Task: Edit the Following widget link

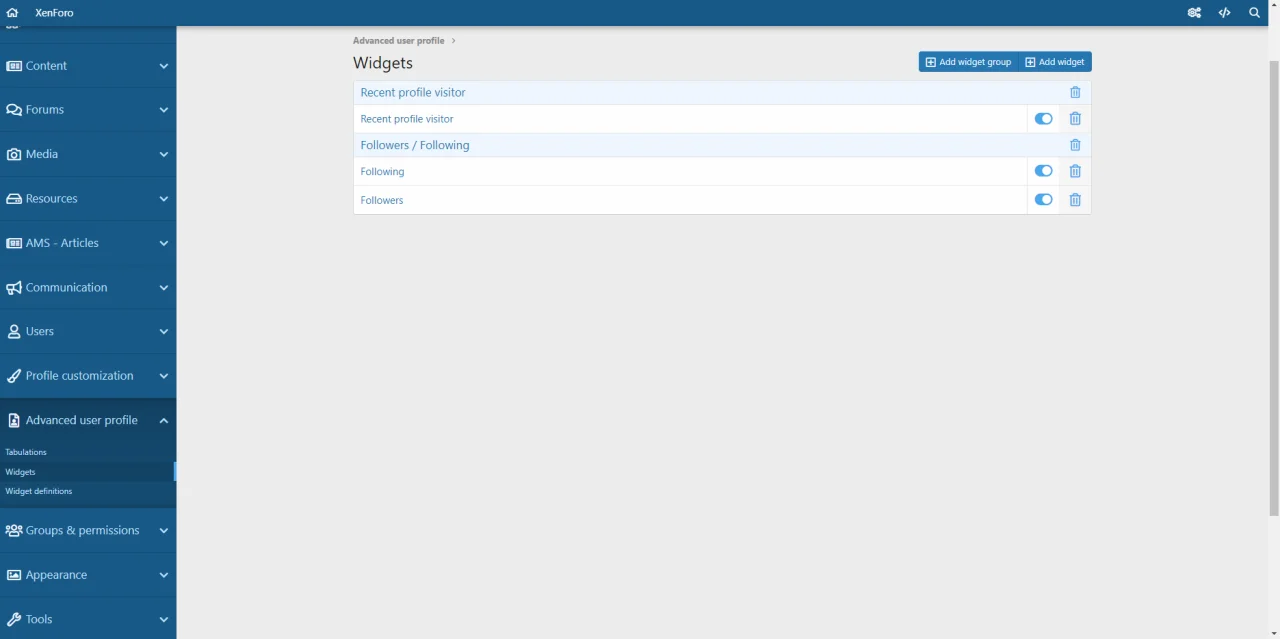Action: 382,172
